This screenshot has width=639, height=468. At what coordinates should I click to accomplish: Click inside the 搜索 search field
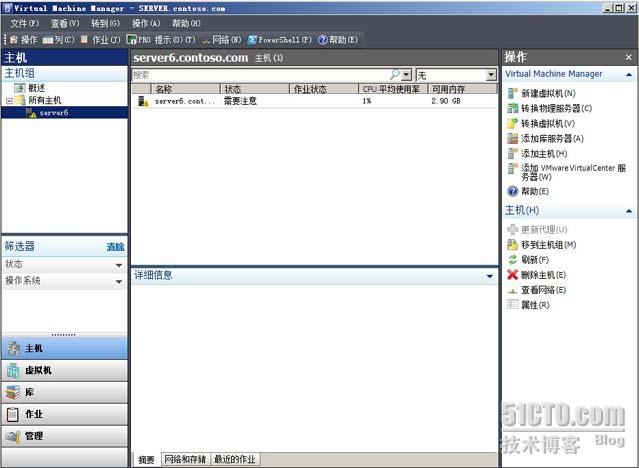pyautogui.click(x=261, y=75)
